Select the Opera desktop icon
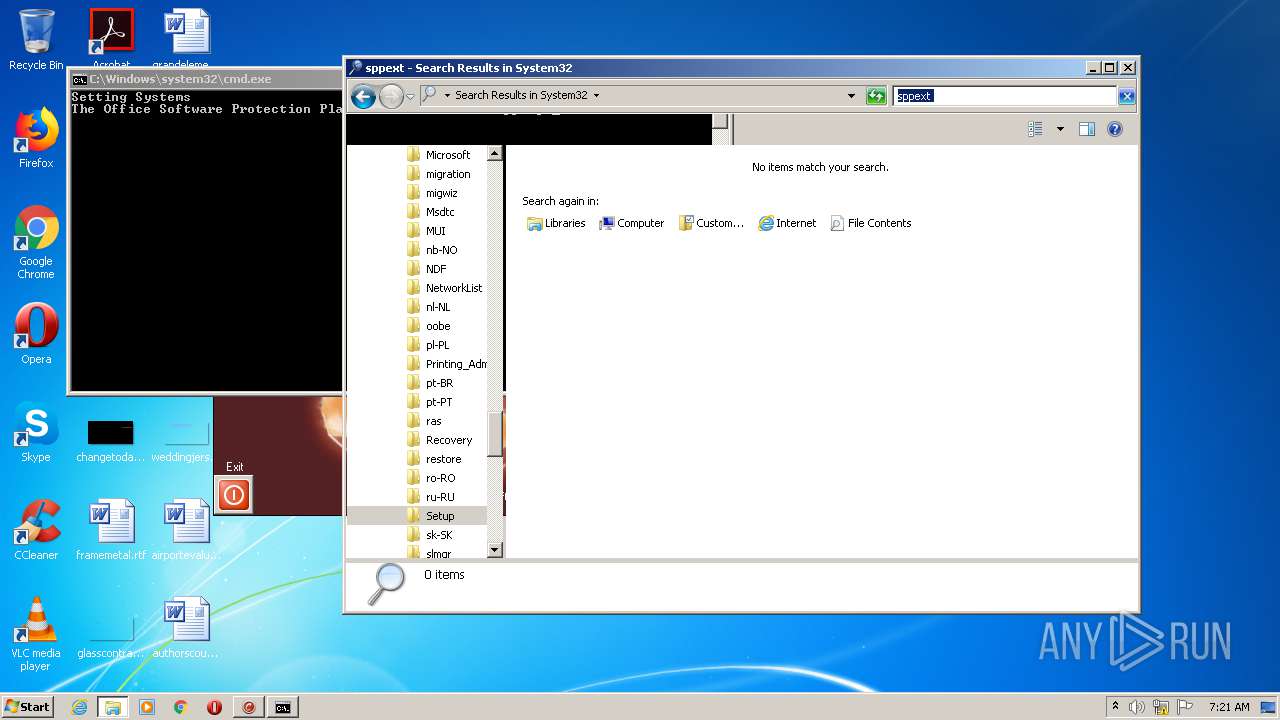 tap(36, 334)
